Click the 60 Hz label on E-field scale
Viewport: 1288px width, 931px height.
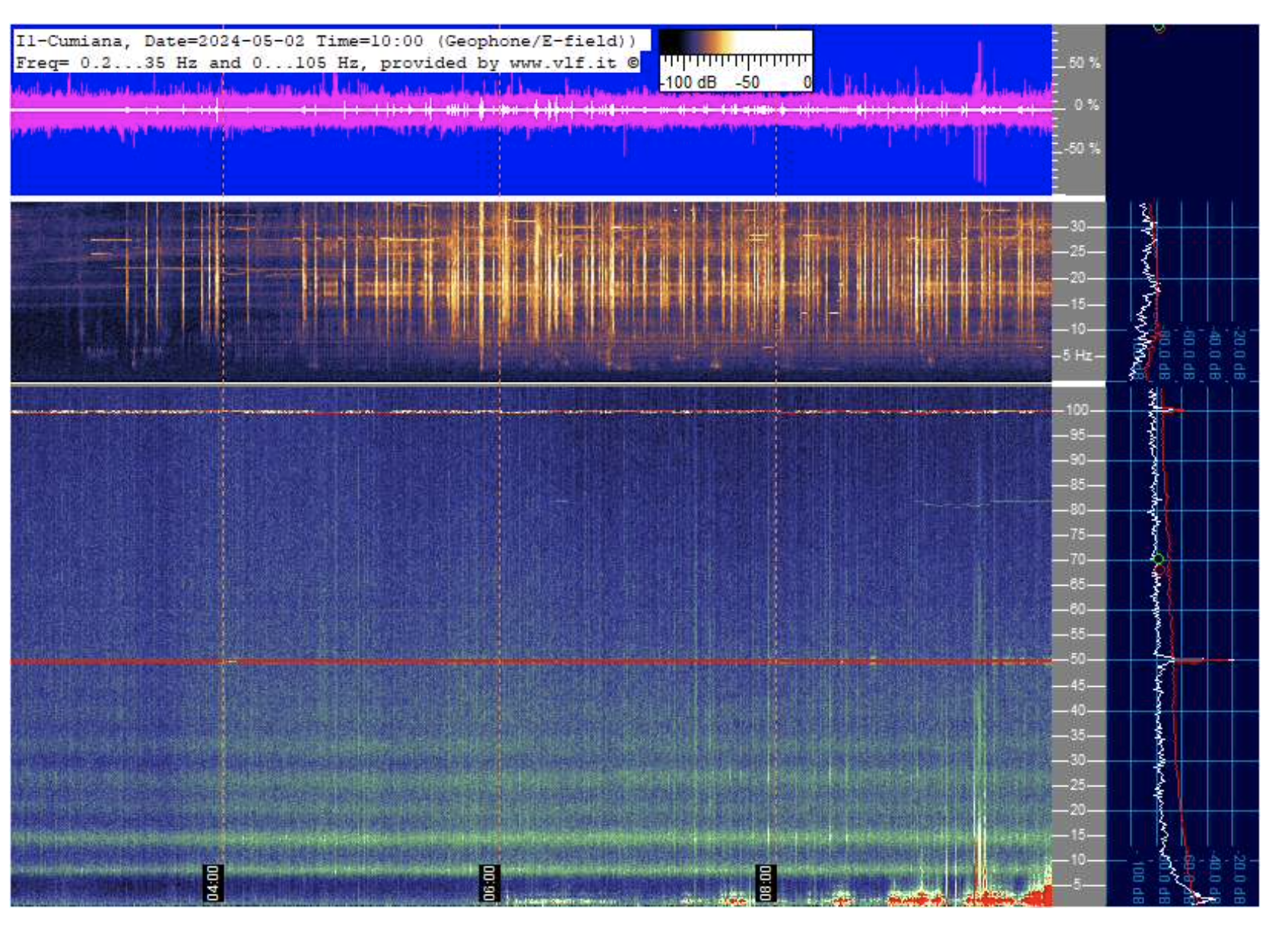tap(1077, 610)
